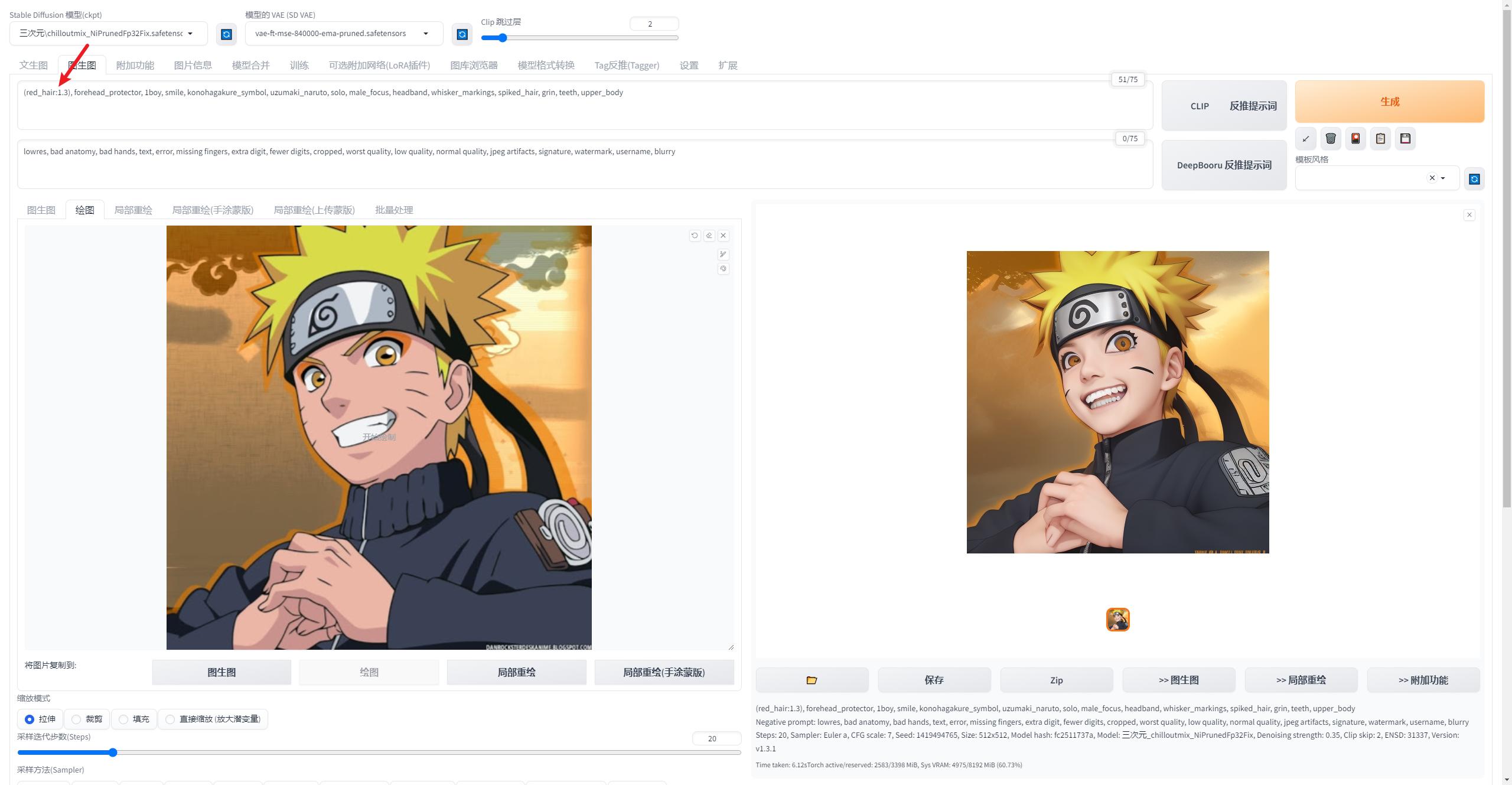Refresh the VAE model list
This screenshot has height=785, width=1512.
462,34
